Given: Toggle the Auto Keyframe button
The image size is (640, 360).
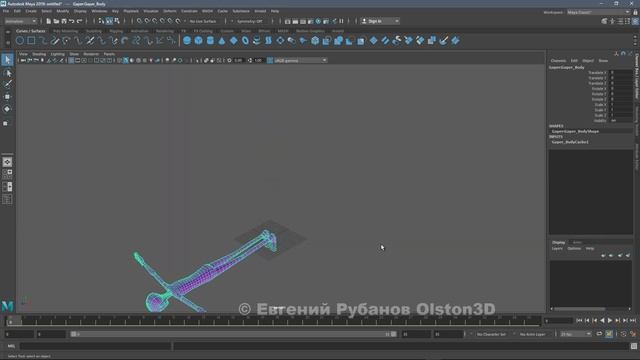Looking at the screenshot, I should pyautogui.click(x=609, y=334).
